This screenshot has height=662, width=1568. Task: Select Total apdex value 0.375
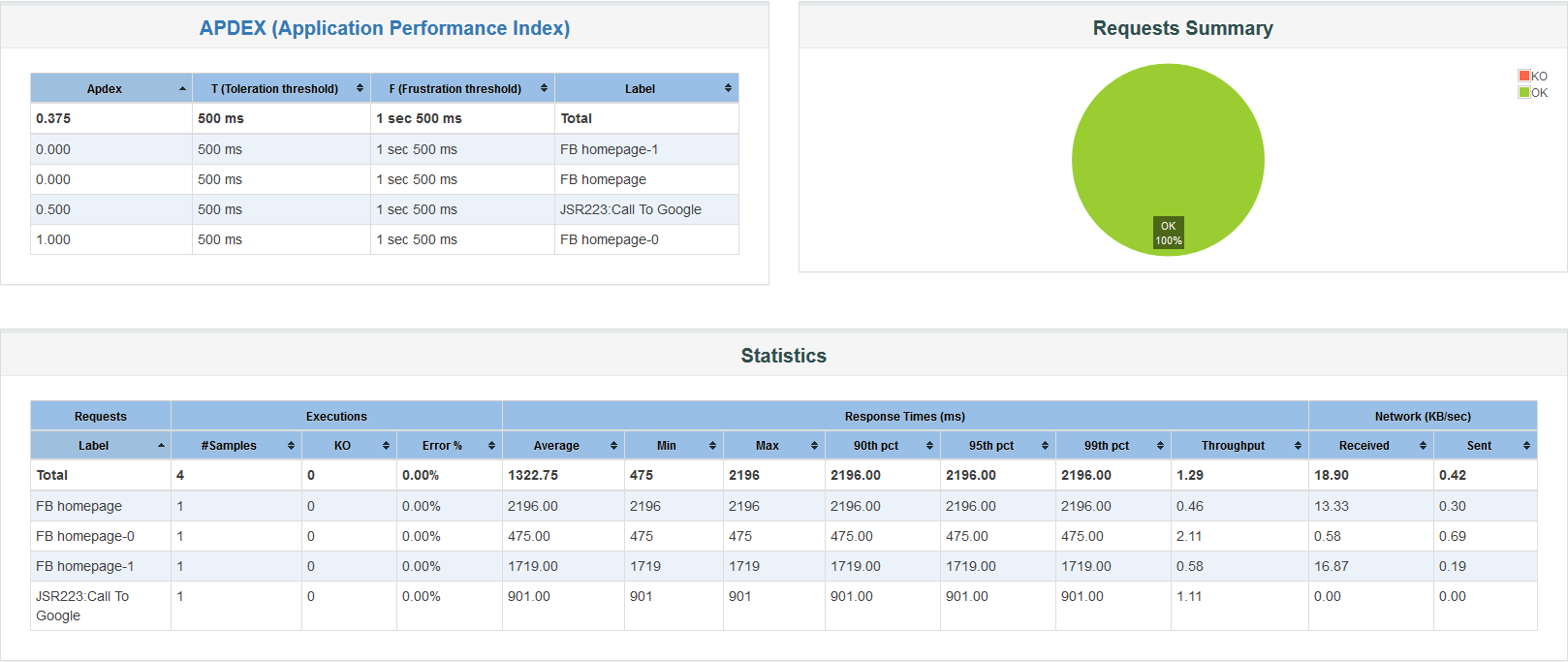(x=53, y=118)
